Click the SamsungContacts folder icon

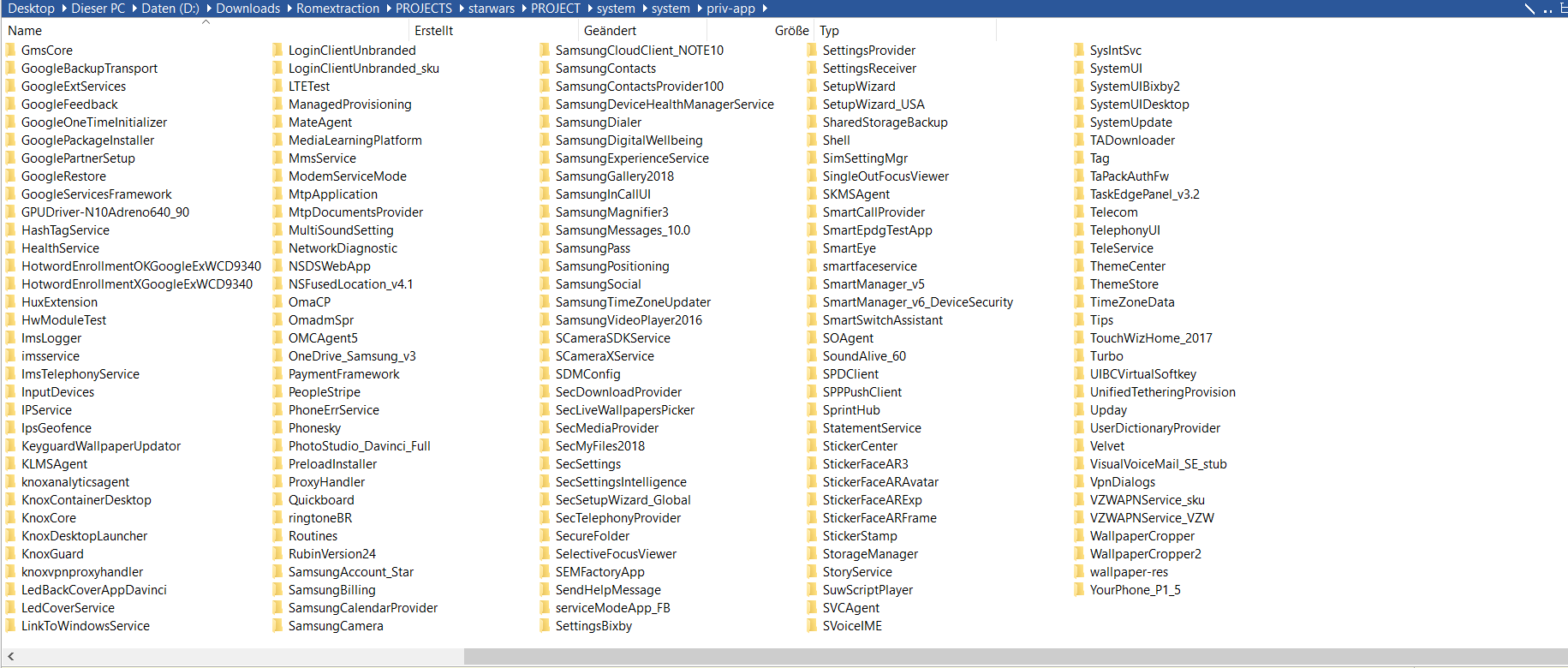tap(545, 68)
